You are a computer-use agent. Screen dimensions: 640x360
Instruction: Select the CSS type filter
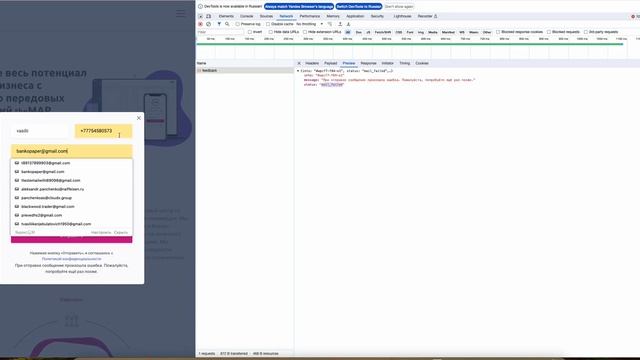click(399, 32)
